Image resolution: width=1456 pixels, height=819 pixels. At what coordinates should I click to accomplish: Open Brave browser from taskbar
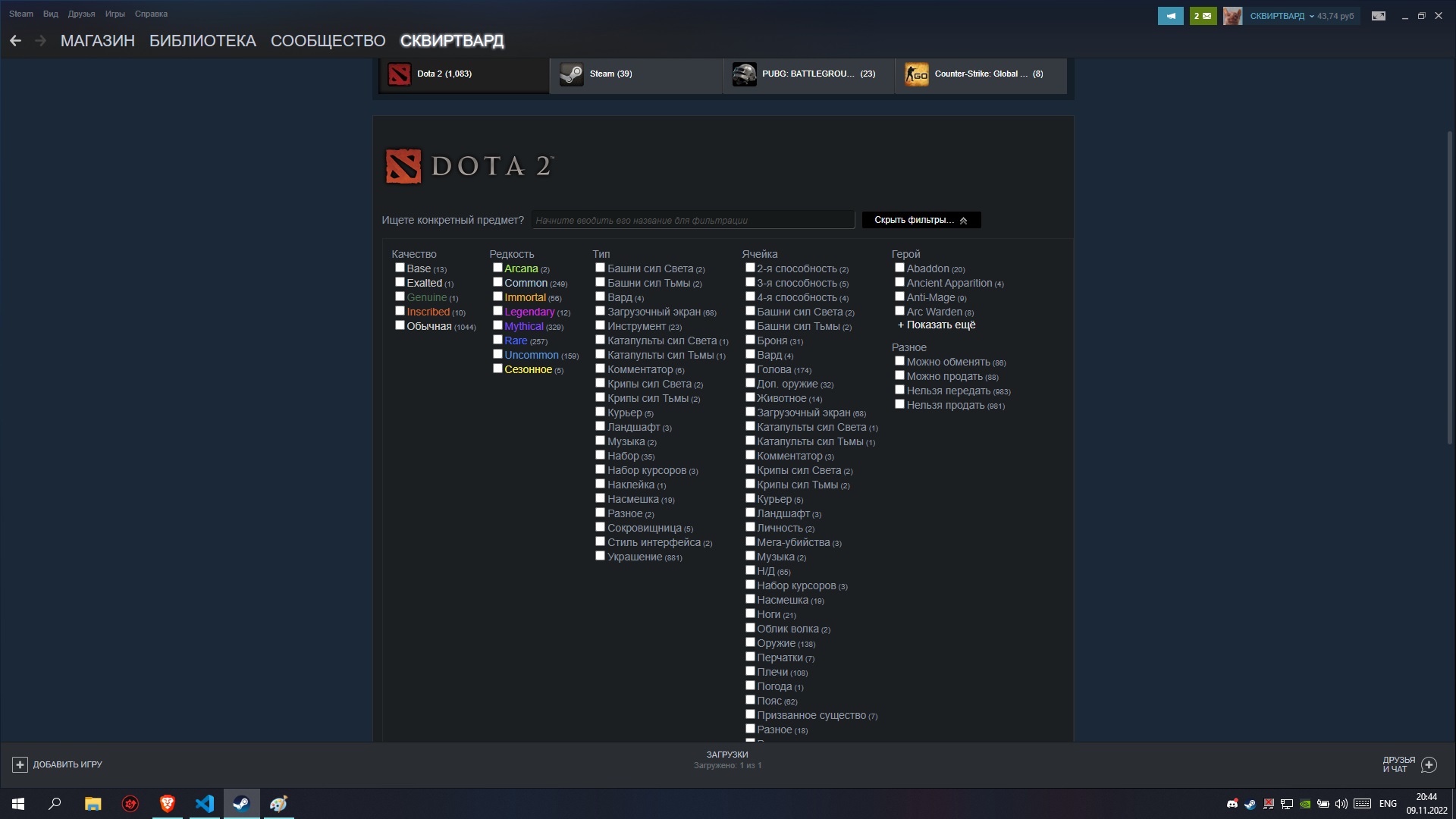pyautogui.click(x=167, y=804)
